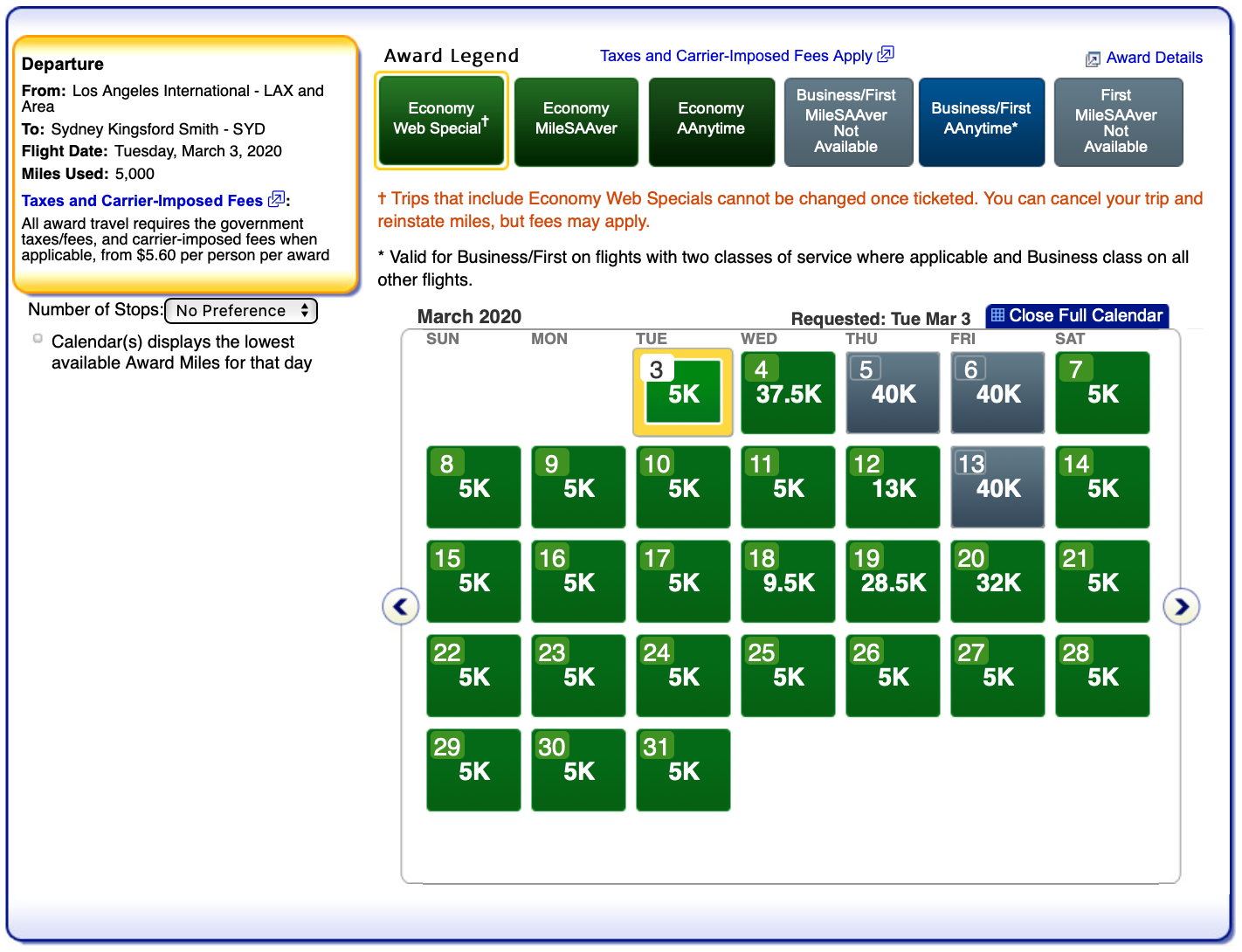
Task: Go to the previous month with left arrow
Action: point(401,606)
